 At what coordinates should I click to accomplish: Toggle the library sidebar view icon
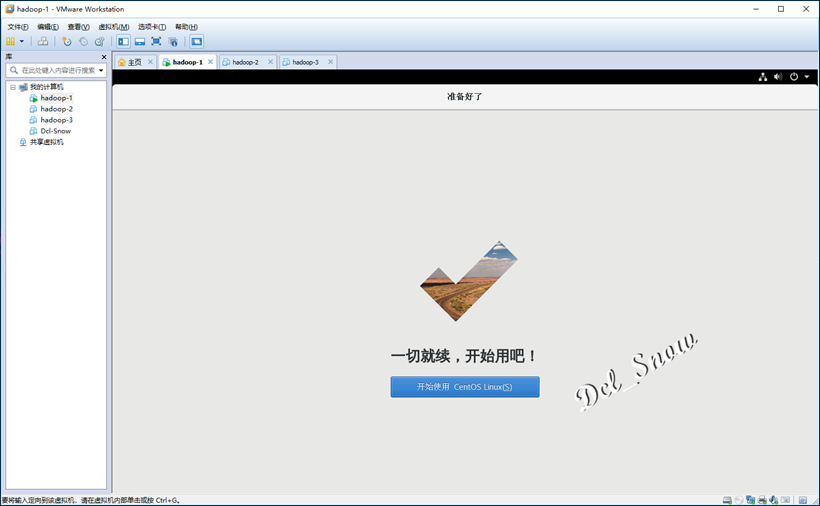[123, 41]
